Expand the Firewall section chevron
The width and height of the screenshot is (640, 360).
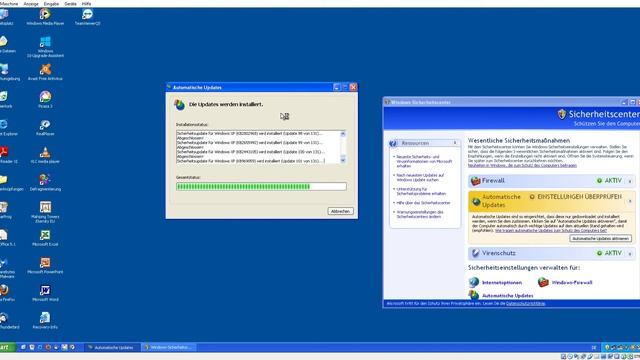(x=630, y=181)
